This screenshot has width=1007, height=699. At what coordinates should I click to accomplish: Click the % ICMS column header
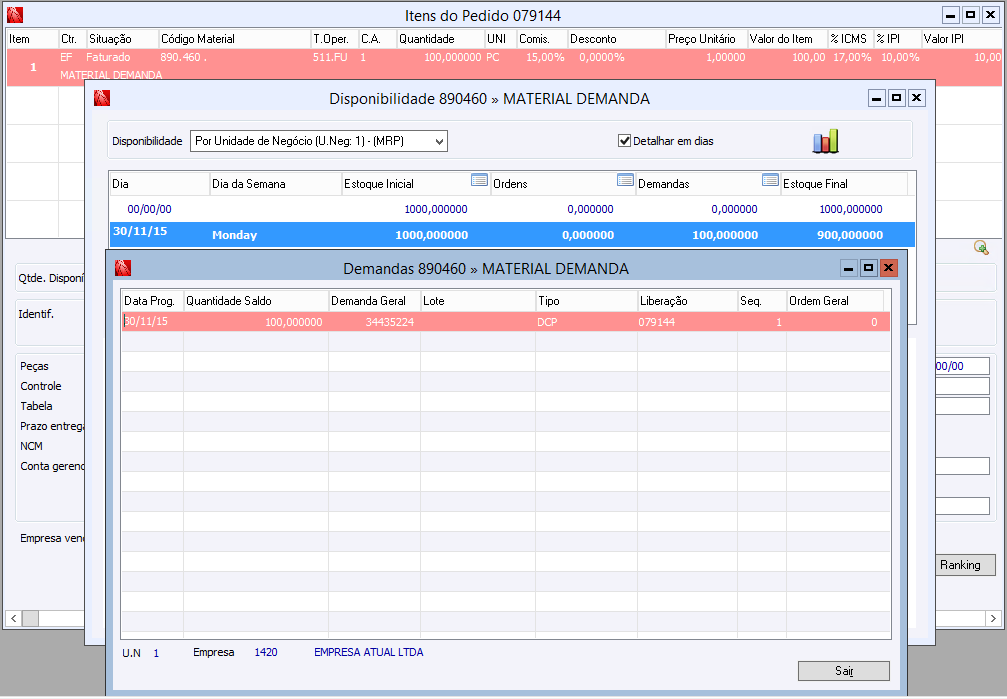coord(851,39)
